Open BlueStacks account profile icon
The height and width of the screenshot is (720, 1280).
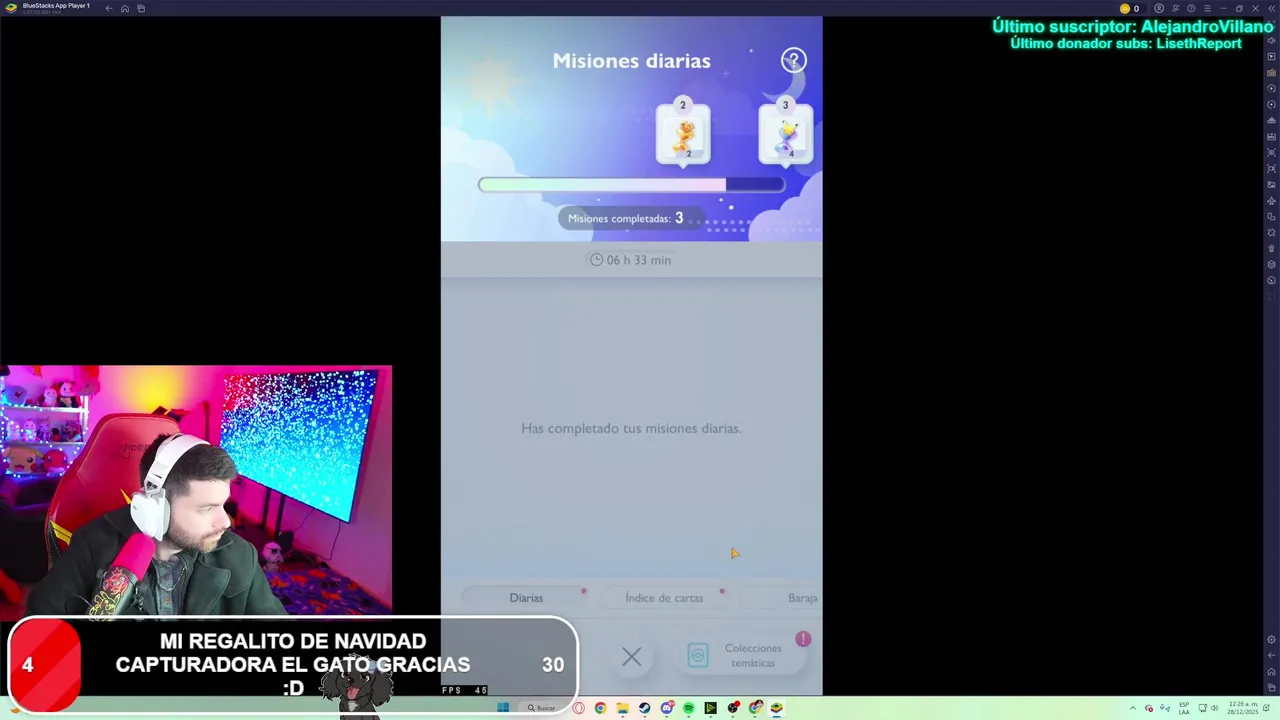pyautogui.click(x=1159, y=8)
